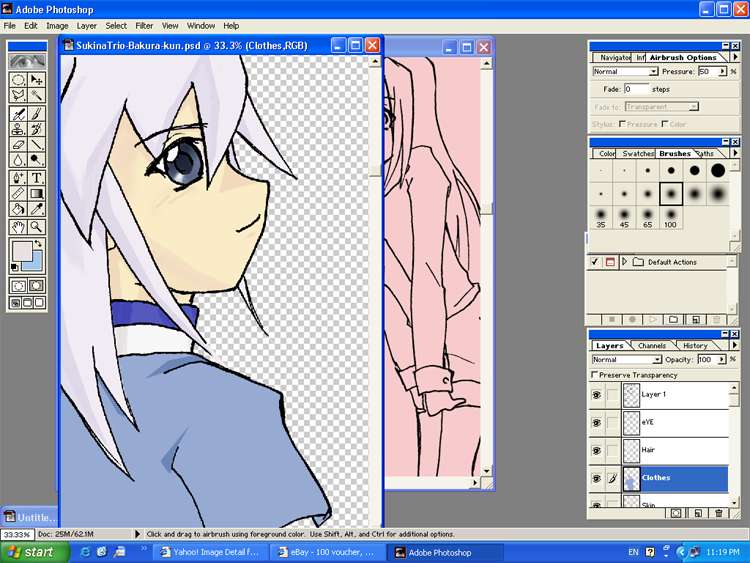Switch to Quick Mask mode

[36, 286]
